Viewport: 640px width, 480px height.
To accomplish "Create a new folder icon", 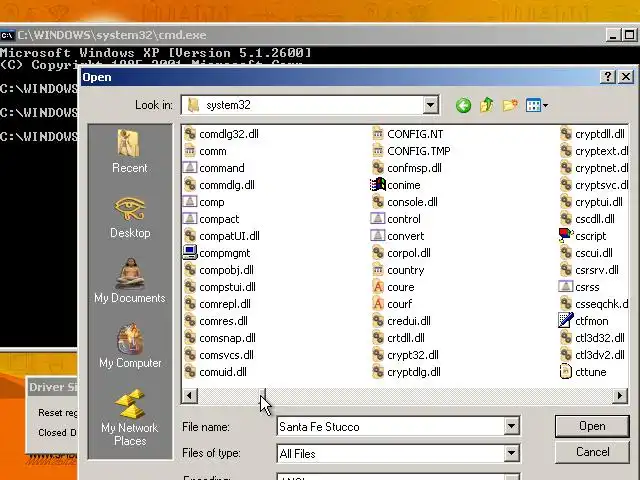I will pos(510,105).
